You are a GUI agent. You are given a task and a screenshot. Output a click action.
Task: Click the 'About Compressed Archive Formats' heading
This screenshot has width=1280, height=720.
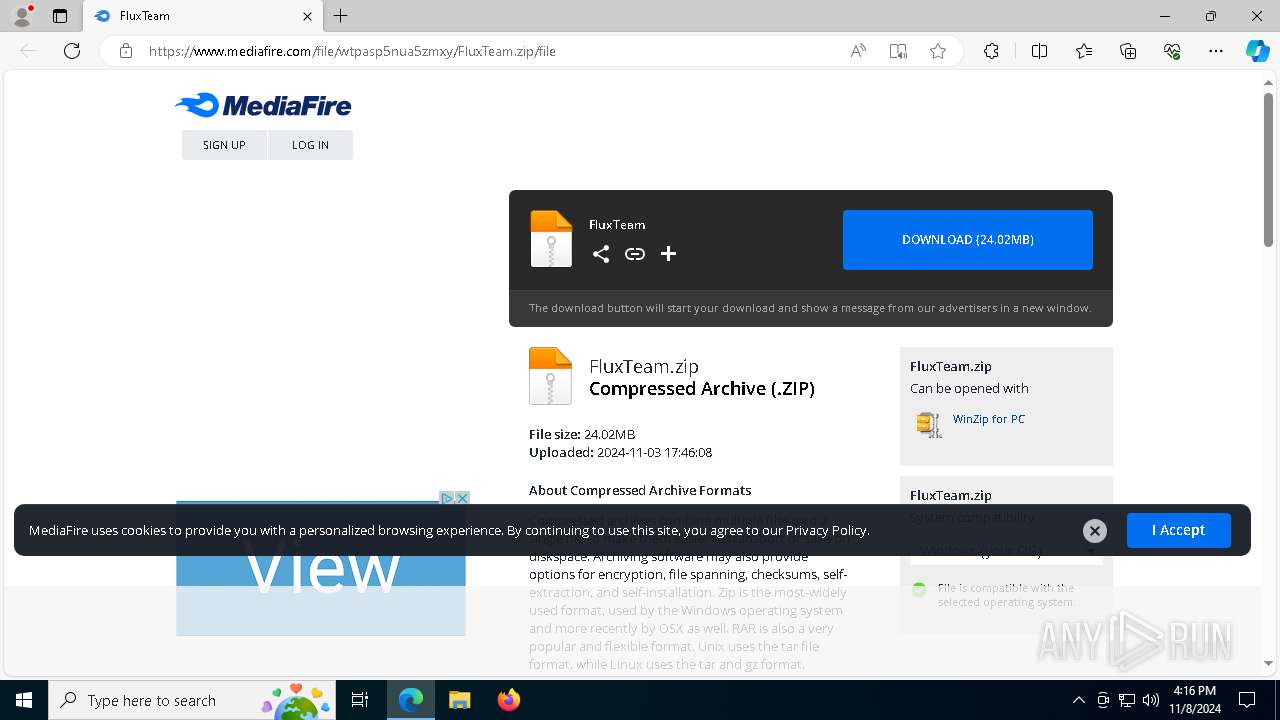click(640, 490)
